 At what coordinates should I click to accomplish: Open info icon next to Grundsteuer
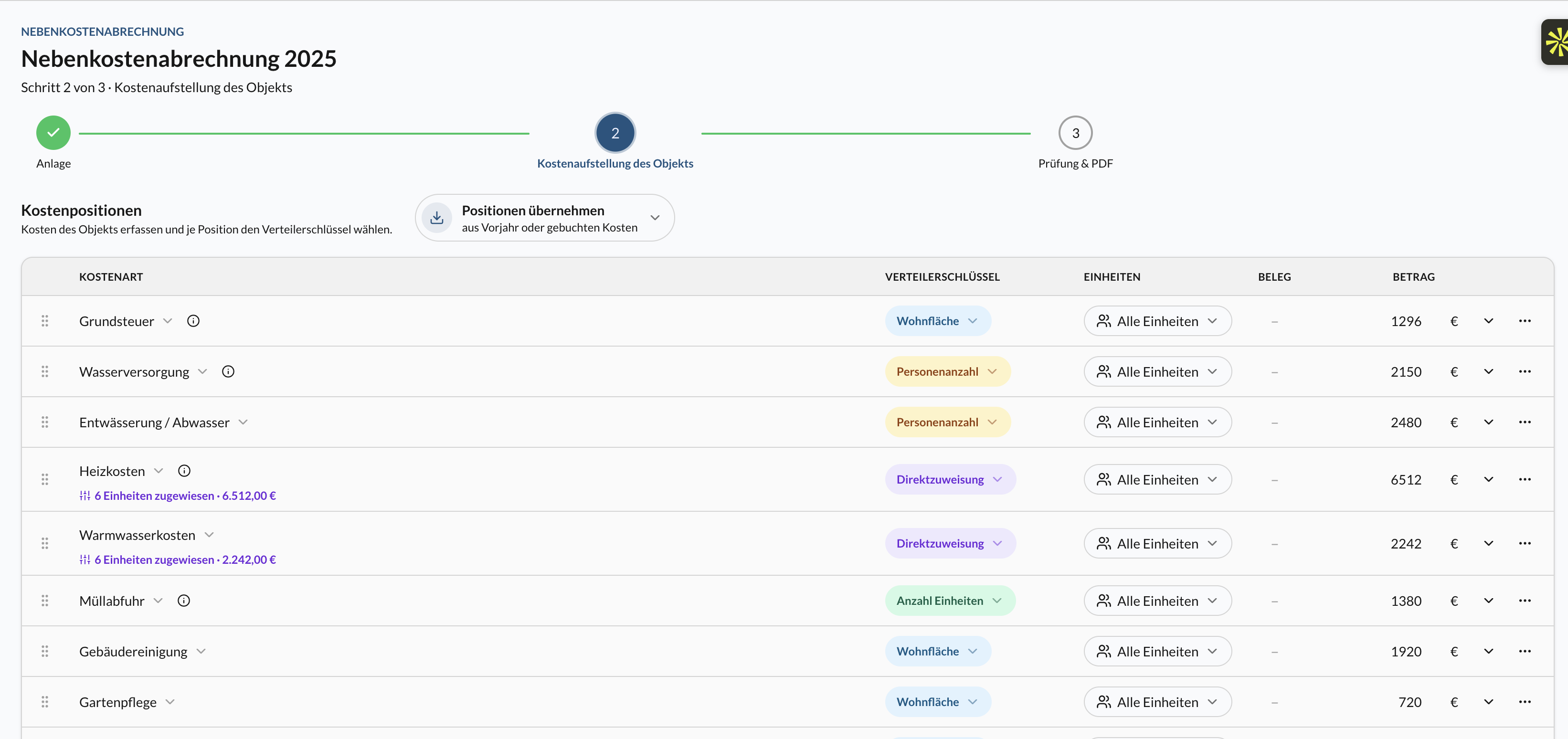tap(193, 321)
